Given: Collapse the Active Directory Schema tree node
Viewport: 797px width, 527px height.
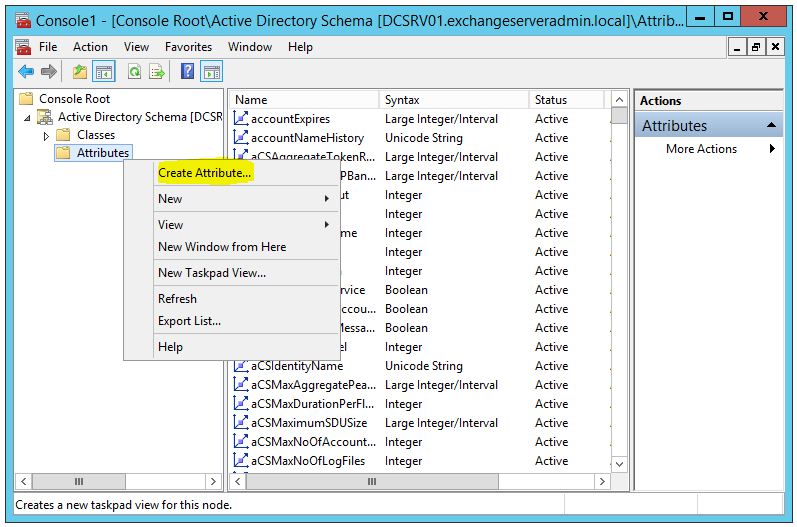Looking at the screenshot, I should tap(27, 118).
